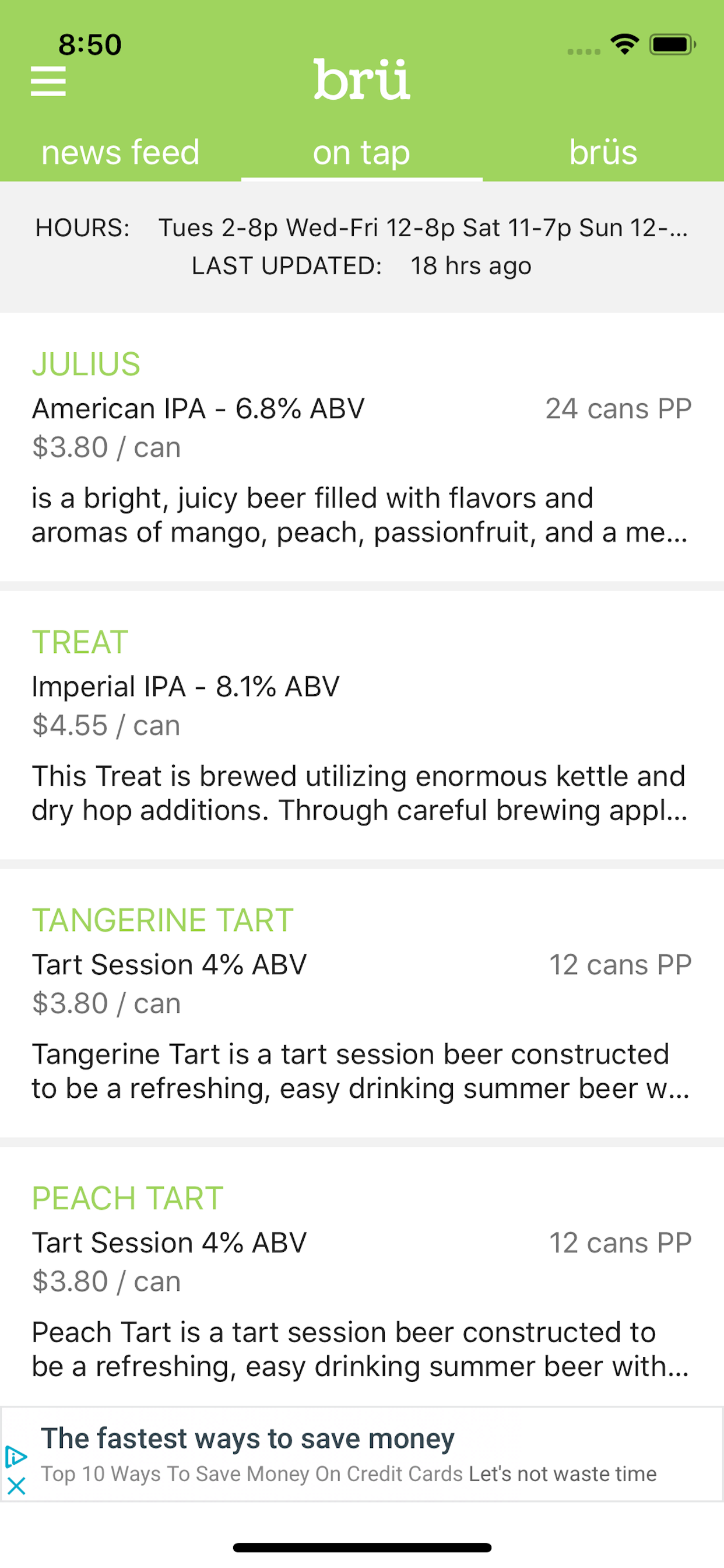Screen dimensions: 724x1568
Task: Select the on tap tab
Action: pyautogui.click(x=362, y=152)
